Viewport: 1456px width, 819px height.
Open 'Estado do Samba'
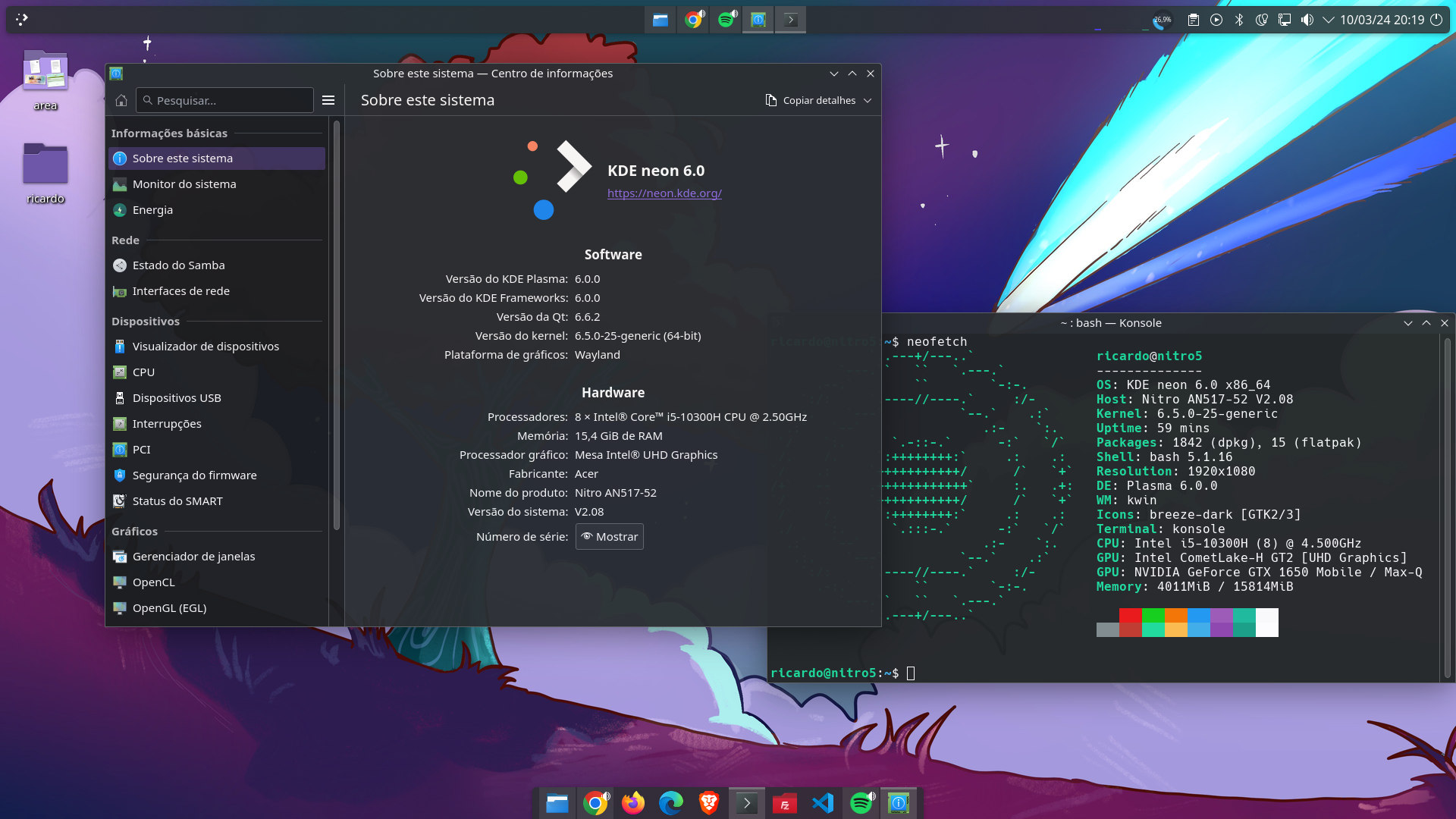tap(217, 265)
